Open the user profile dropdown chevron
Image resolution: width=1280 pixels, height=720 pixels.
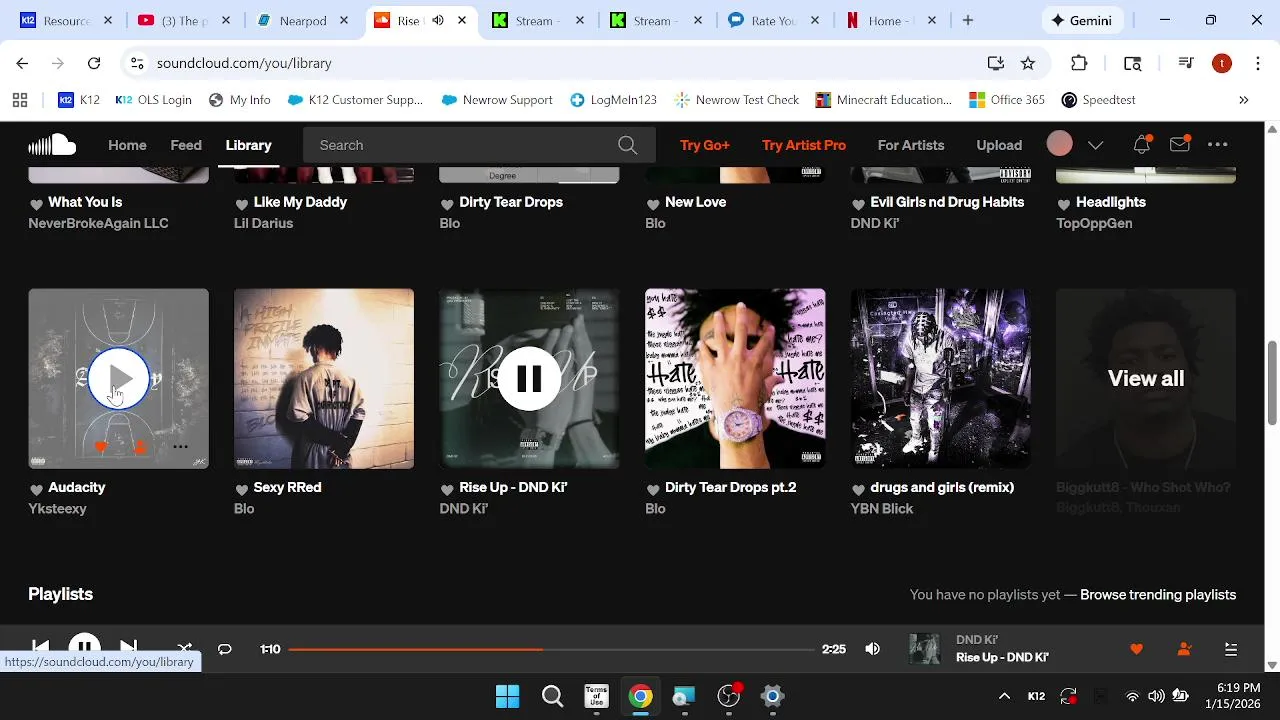pyautogui.click(x=1096, y=145)
